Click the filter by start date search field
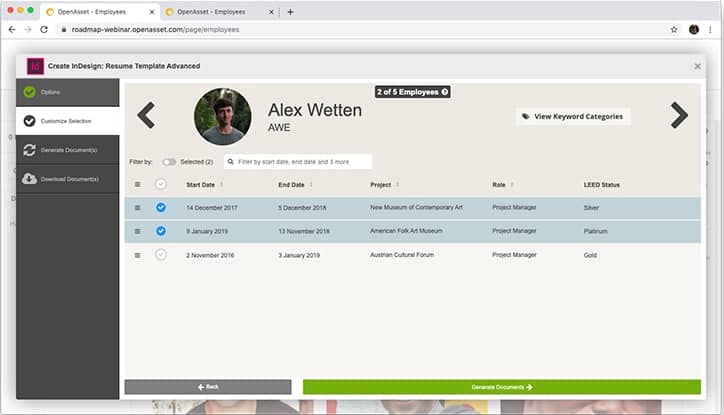The width and height of the screenshot is (724, 415). (x=298, y=162)
